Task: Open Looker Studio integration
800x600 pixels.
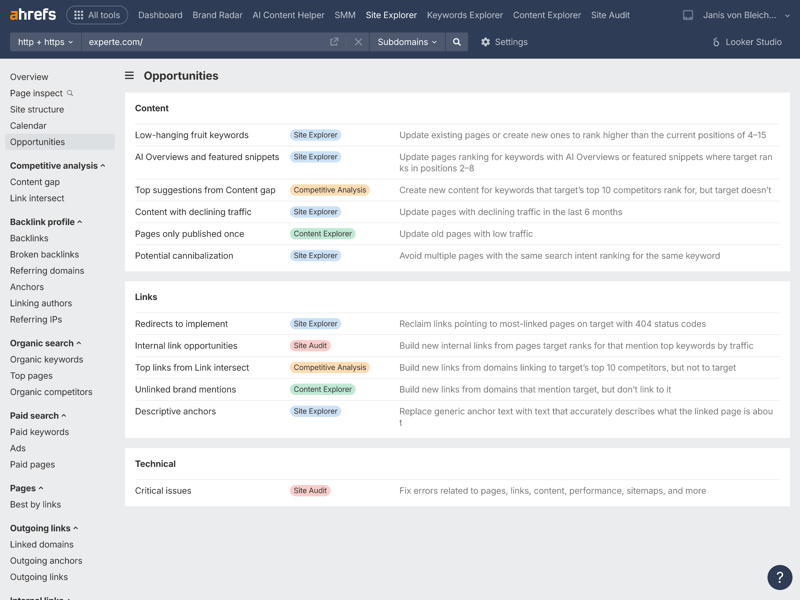Action: click(746, 42)
